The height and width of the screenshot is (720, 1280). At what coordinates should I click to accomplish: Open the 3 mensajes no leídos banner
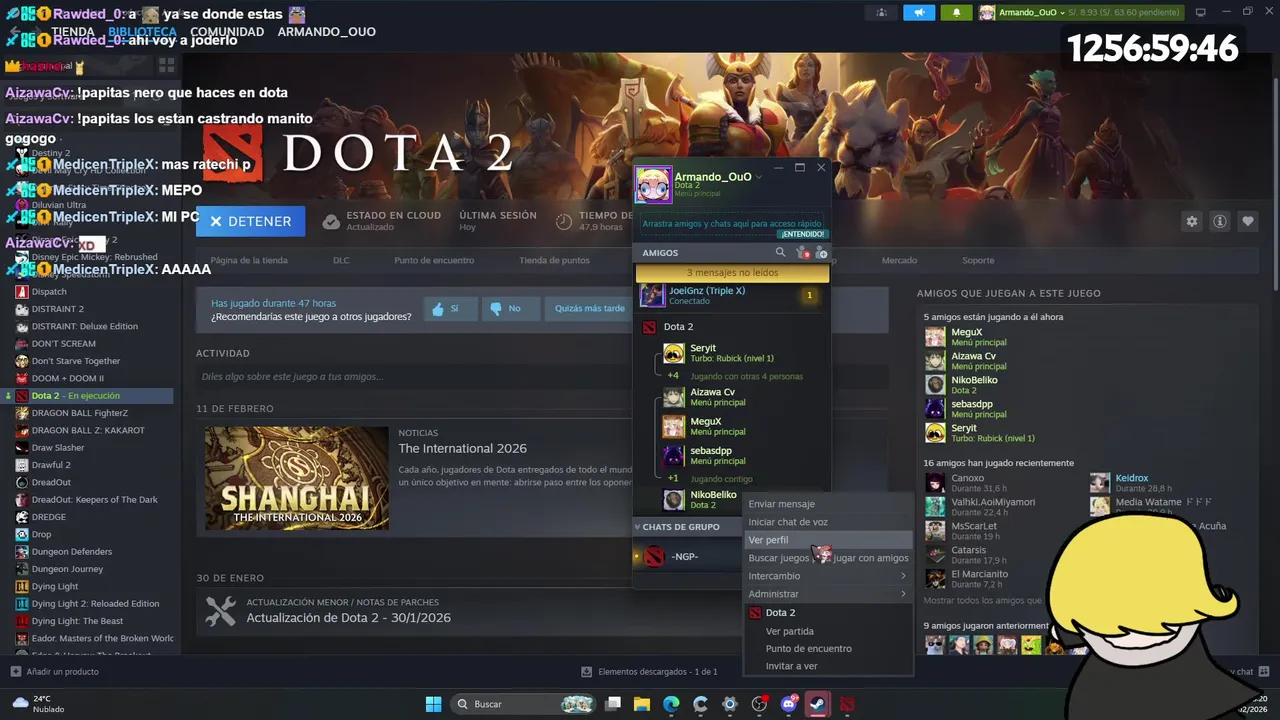(x=732, y=273)
